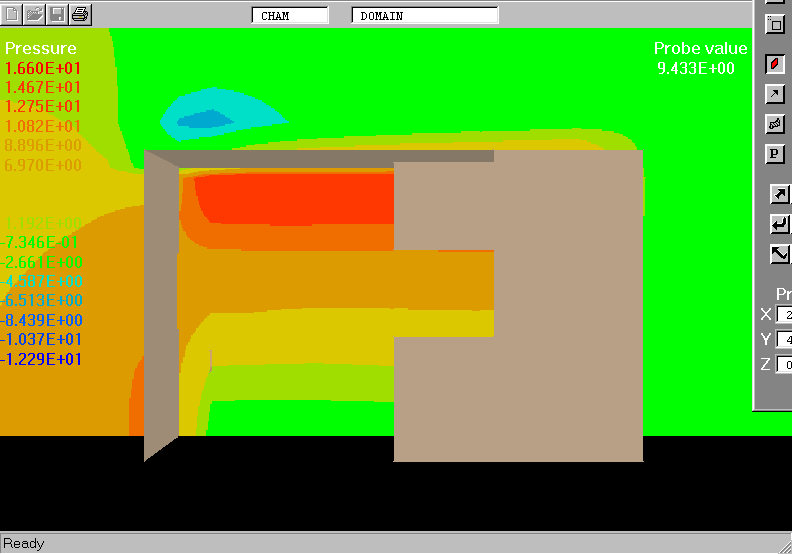The height and width of the screenshot is (554, 792).
Task: Click the down-right arrow button in side panel
Action: pos(780,254)
